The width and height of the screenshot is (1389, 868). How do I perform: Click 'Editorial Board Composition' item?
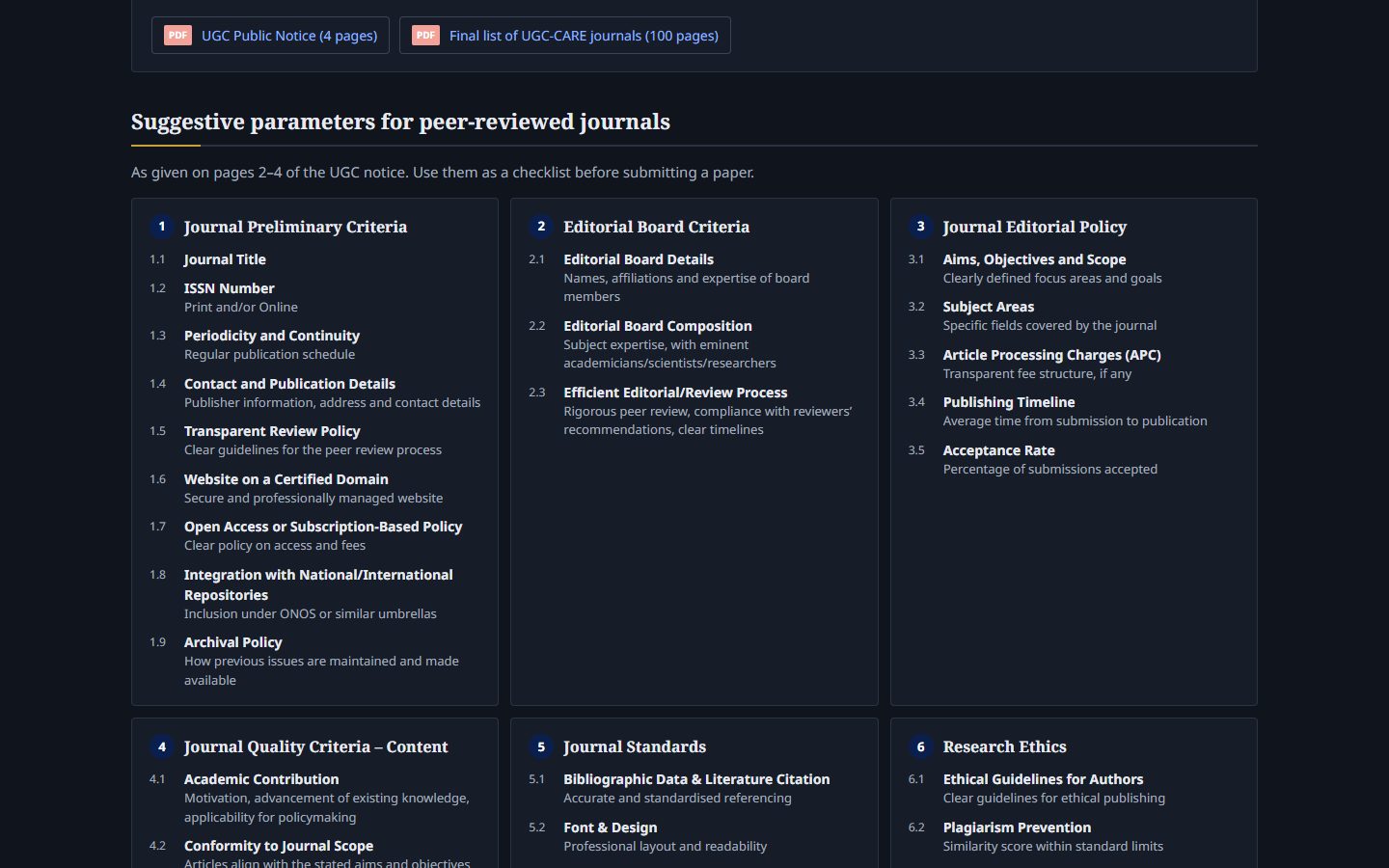(x=658, y=326)
